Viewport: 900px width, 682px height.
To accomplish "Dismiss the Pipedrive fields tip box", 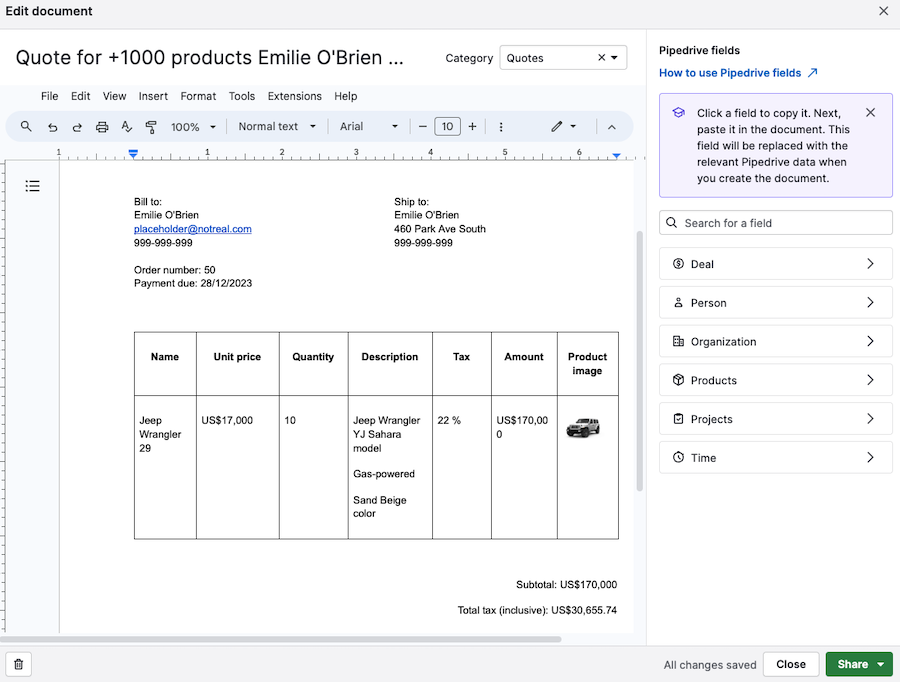I will pos(870,113).
